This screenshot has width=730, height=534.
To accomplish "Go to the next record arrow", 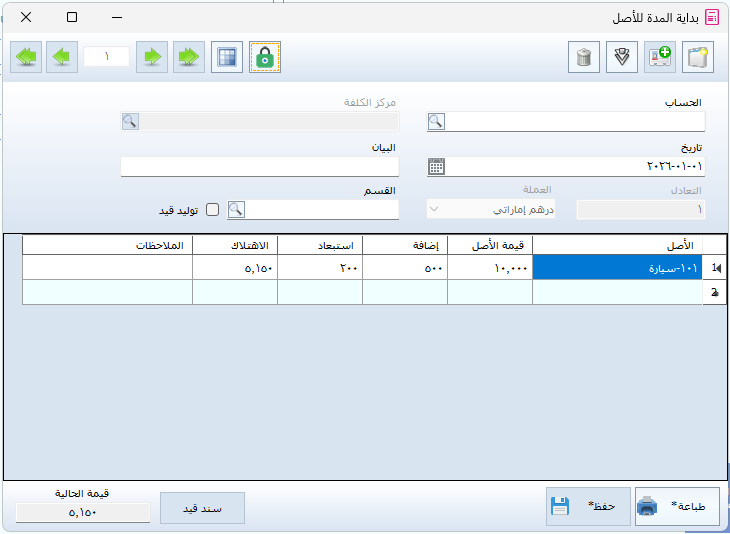I will pos(151,57).
